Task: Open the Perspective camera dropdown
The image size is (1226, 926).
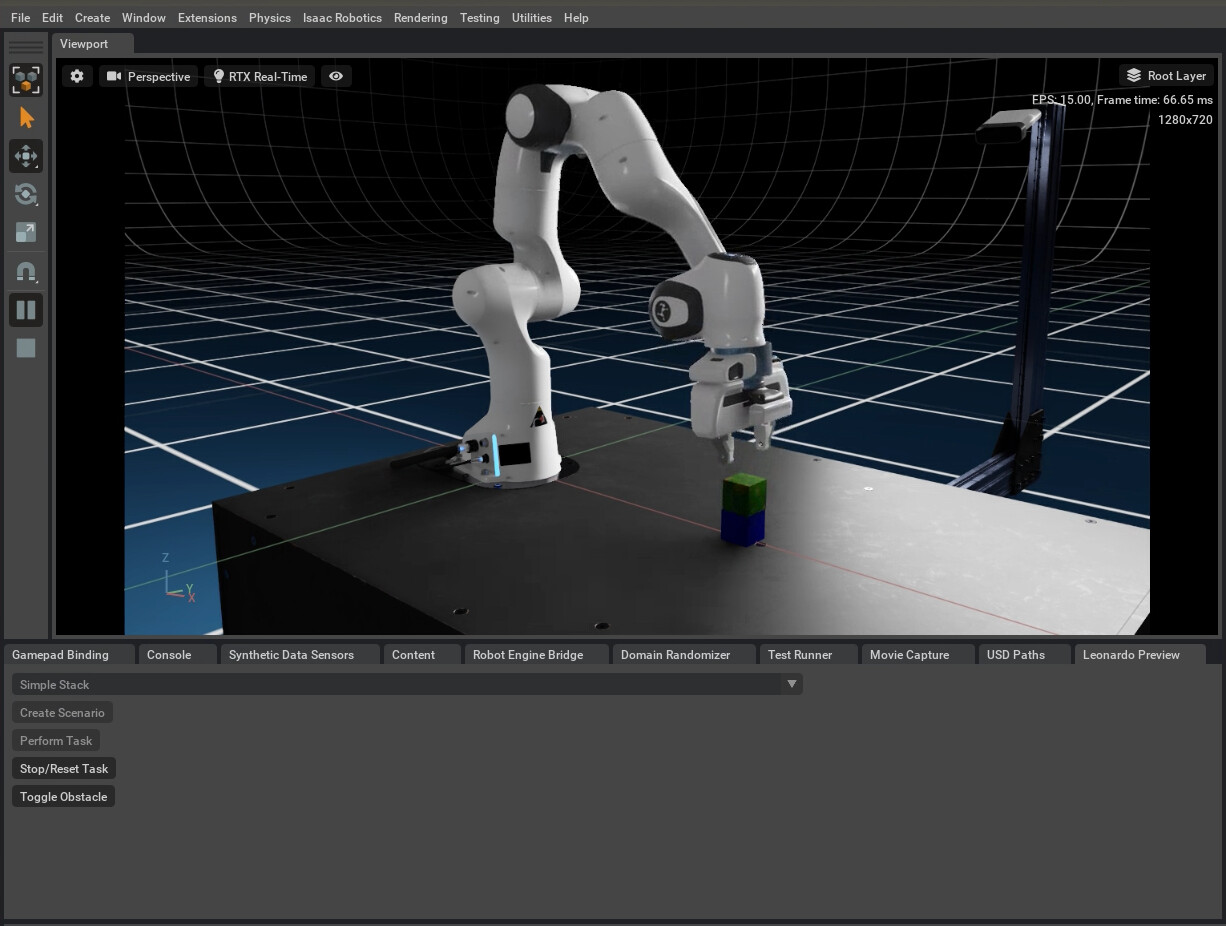Action: coord(148,76)
